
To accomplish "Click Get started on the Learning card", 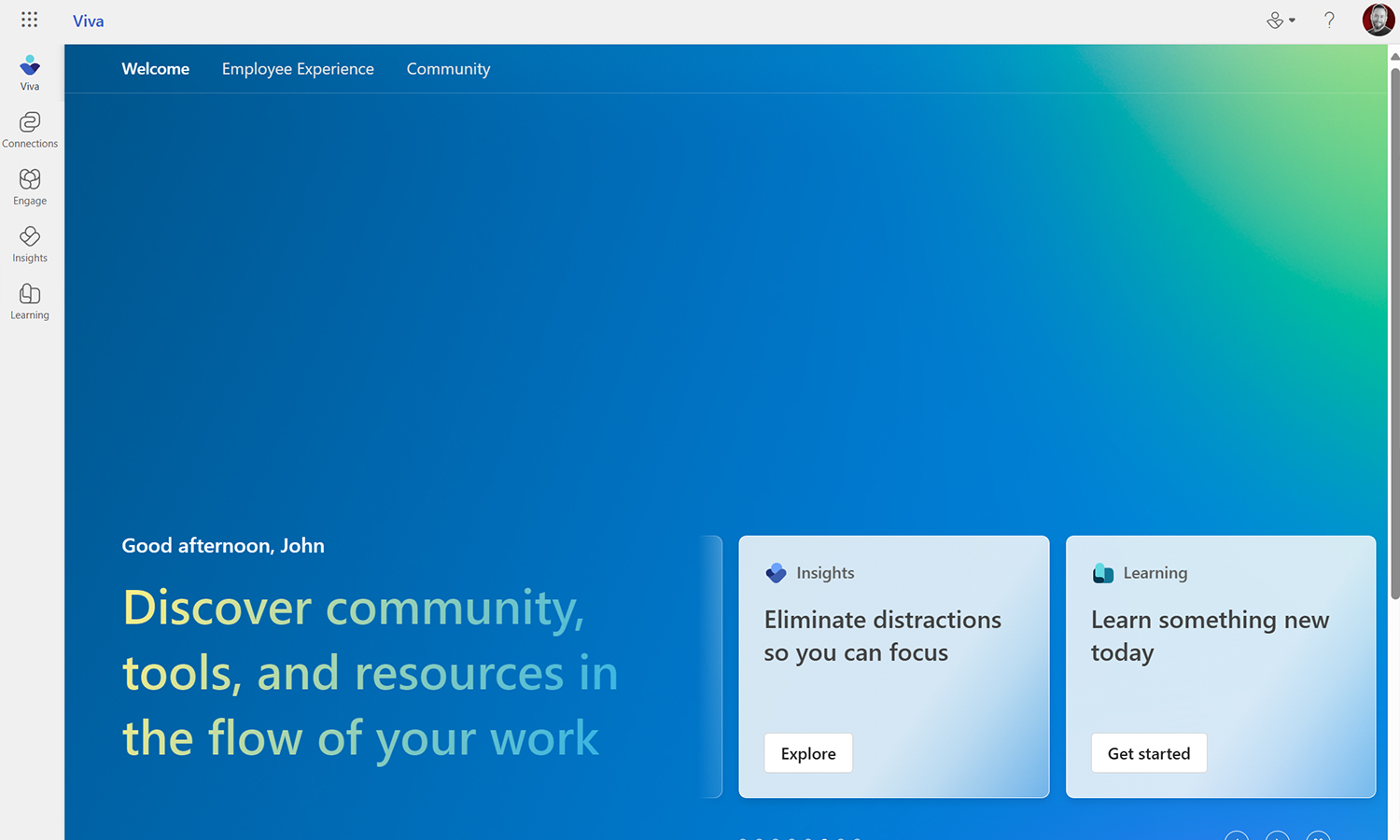I will [1148, 753].
